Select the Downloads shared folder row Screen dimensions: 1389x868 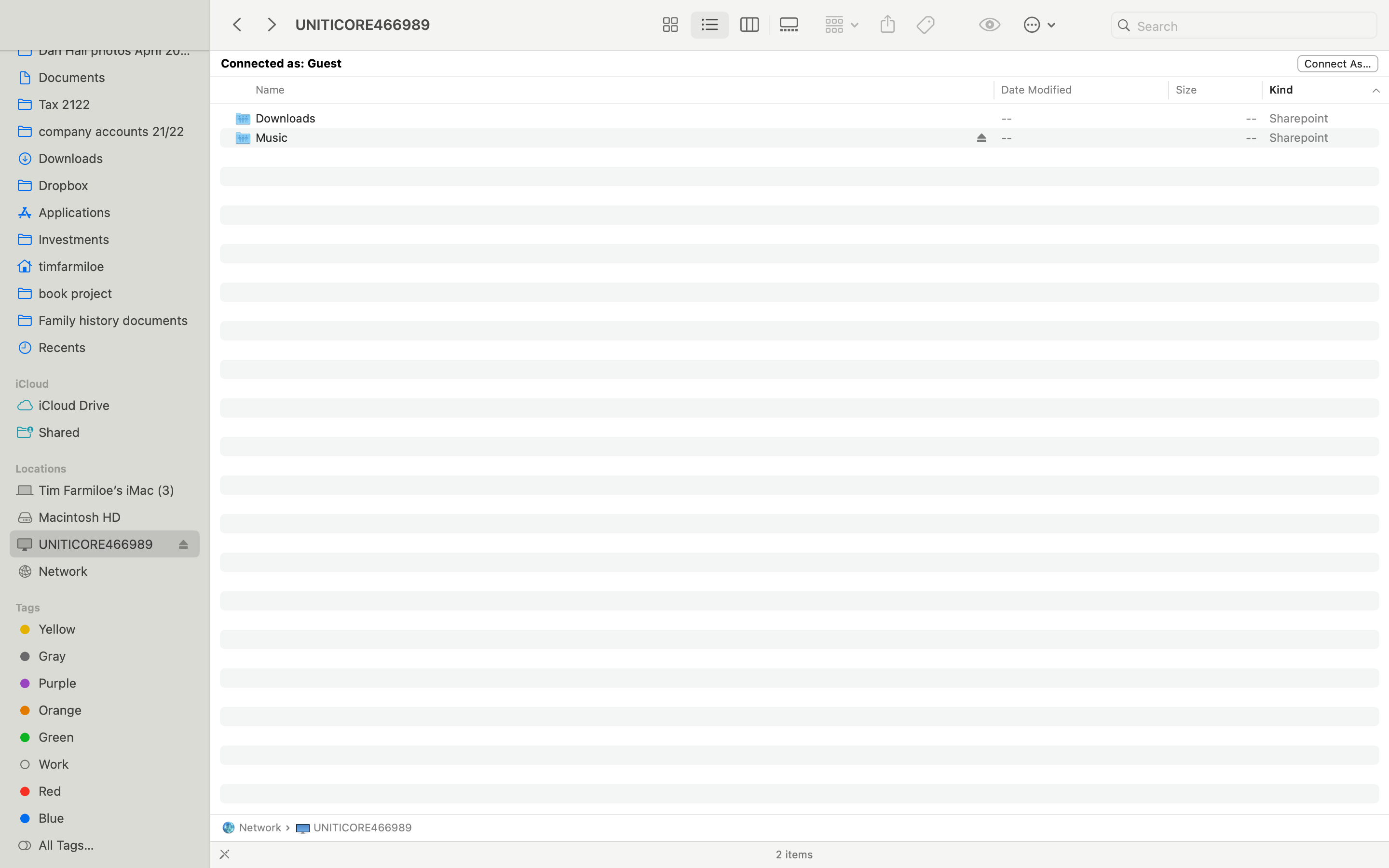click(x=799, y=118)
